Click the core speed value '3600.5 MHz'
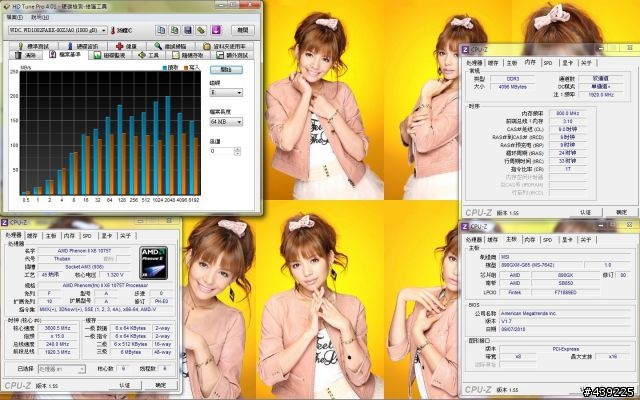The height and width of the screenshot is (400, 640). pyautogui.click(x=58, y=328)
